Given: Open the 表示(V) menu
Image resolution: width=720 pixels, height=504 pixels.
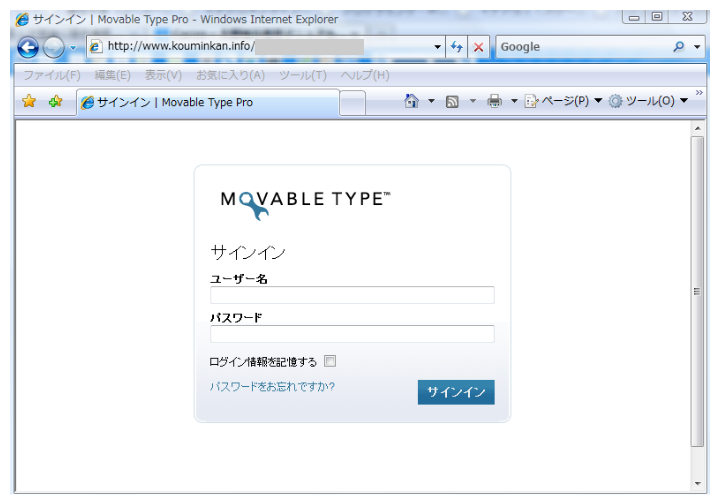Looking at the screenshot, I should click(163, 75).
